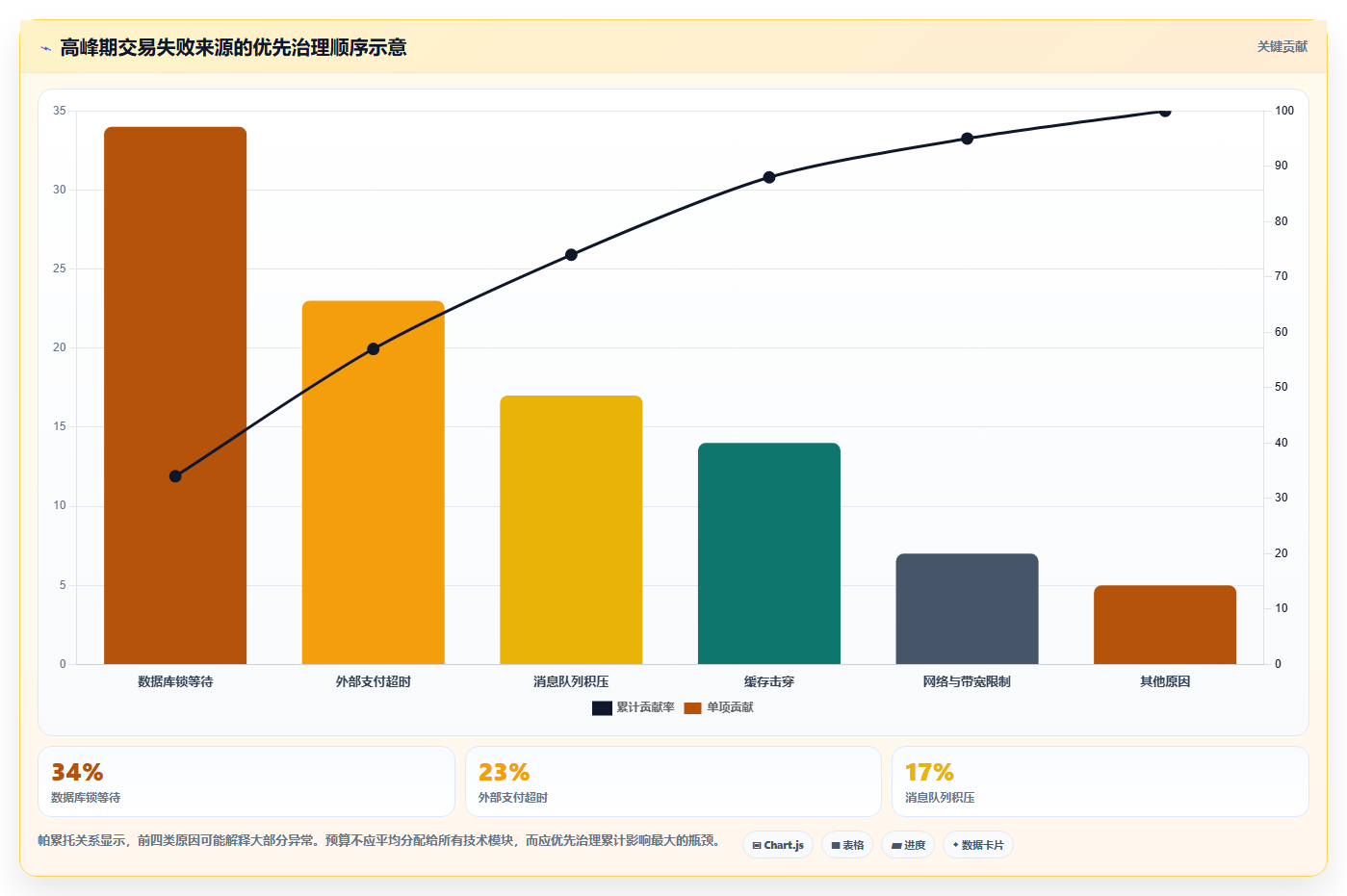Click the chart title 高峰期交易失败来源的优先治理顺序示意

[x=233, y=47]
